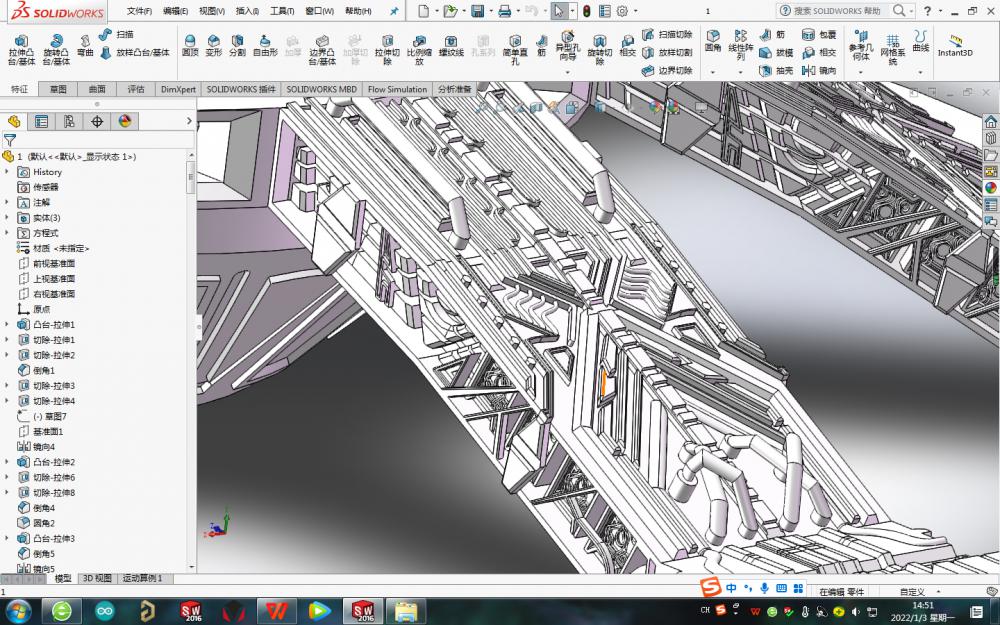Expand the 切除-拉伸3 feature node
The width and height of the screenshot is (1000, 625).
pos(7,386)
